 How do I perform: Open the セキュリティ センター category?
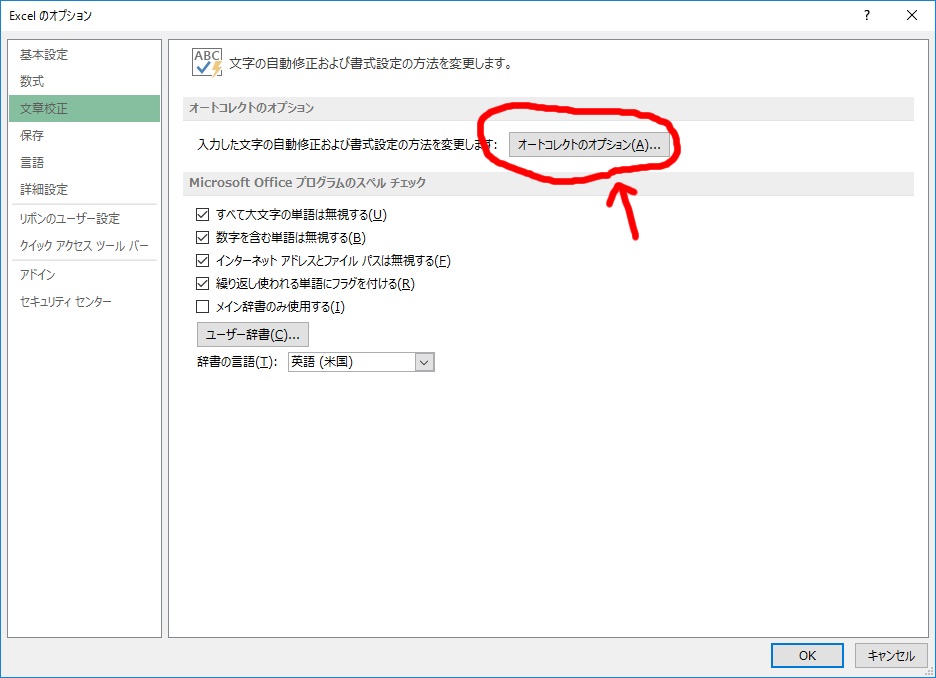coord(84,301)
